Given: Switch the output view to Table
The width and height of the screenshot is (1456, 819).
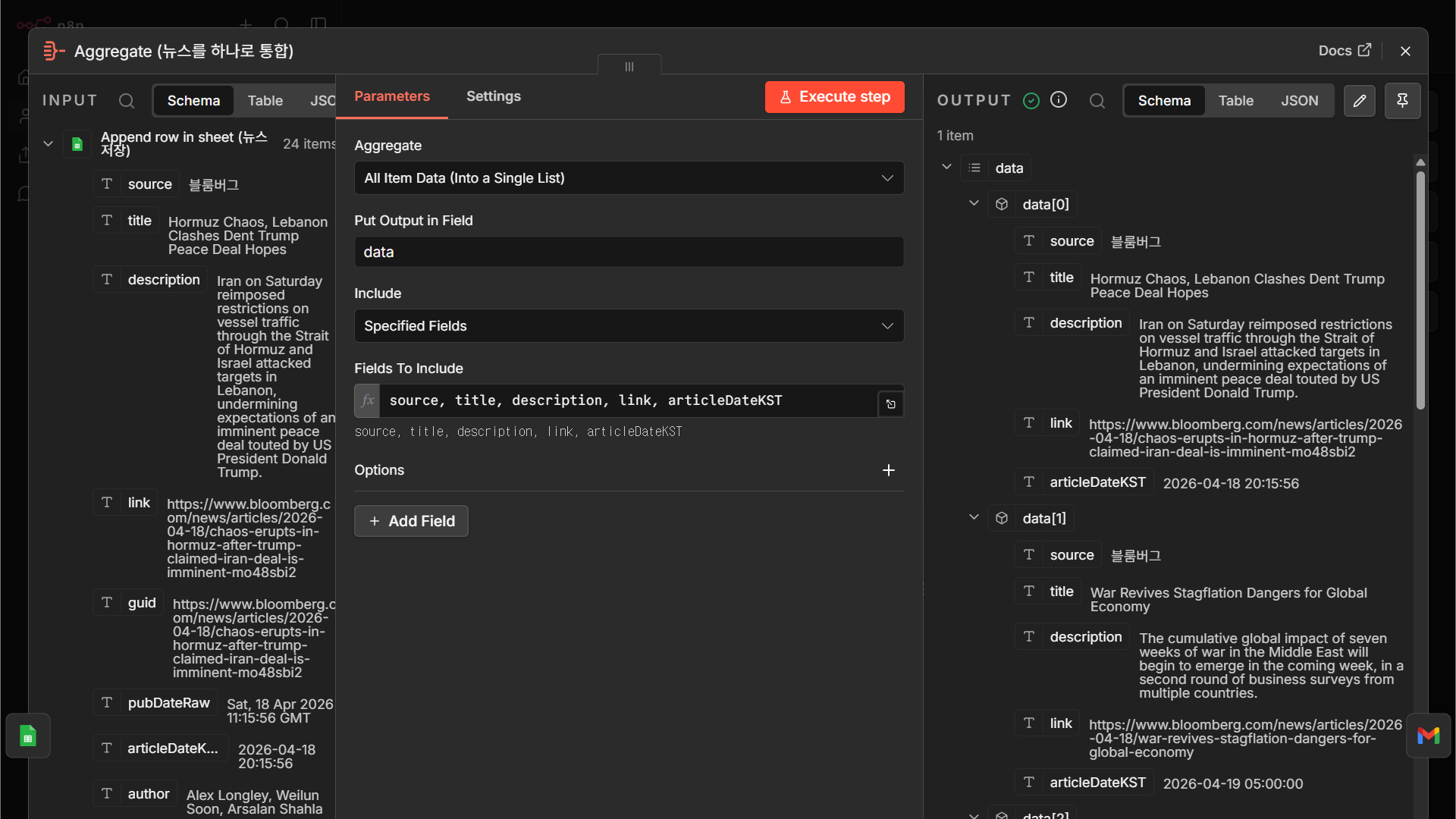Looking at the screenshot, I should [x=1235, y=101].
